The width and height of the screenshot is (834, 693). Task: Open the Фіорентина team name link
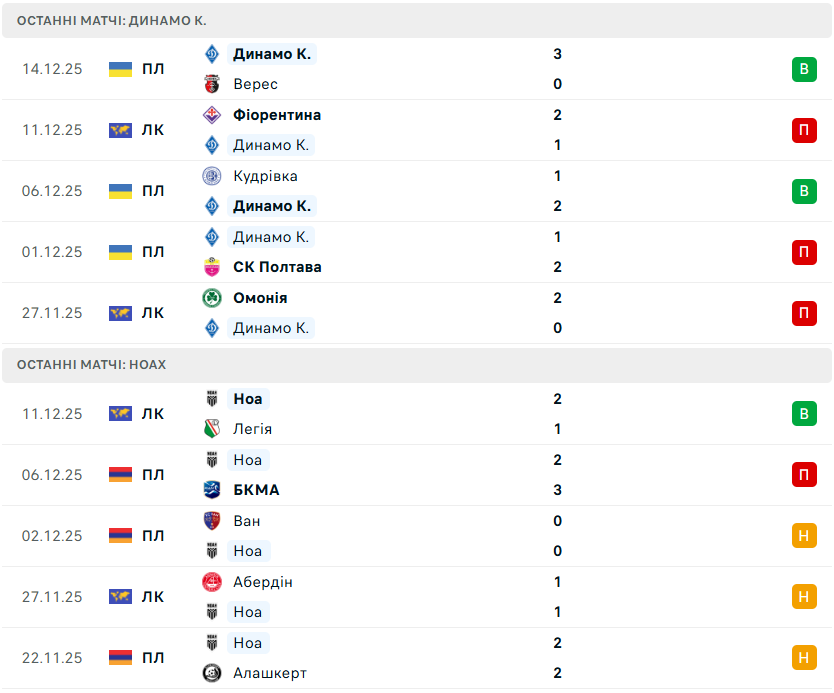[x=277, y=115]
